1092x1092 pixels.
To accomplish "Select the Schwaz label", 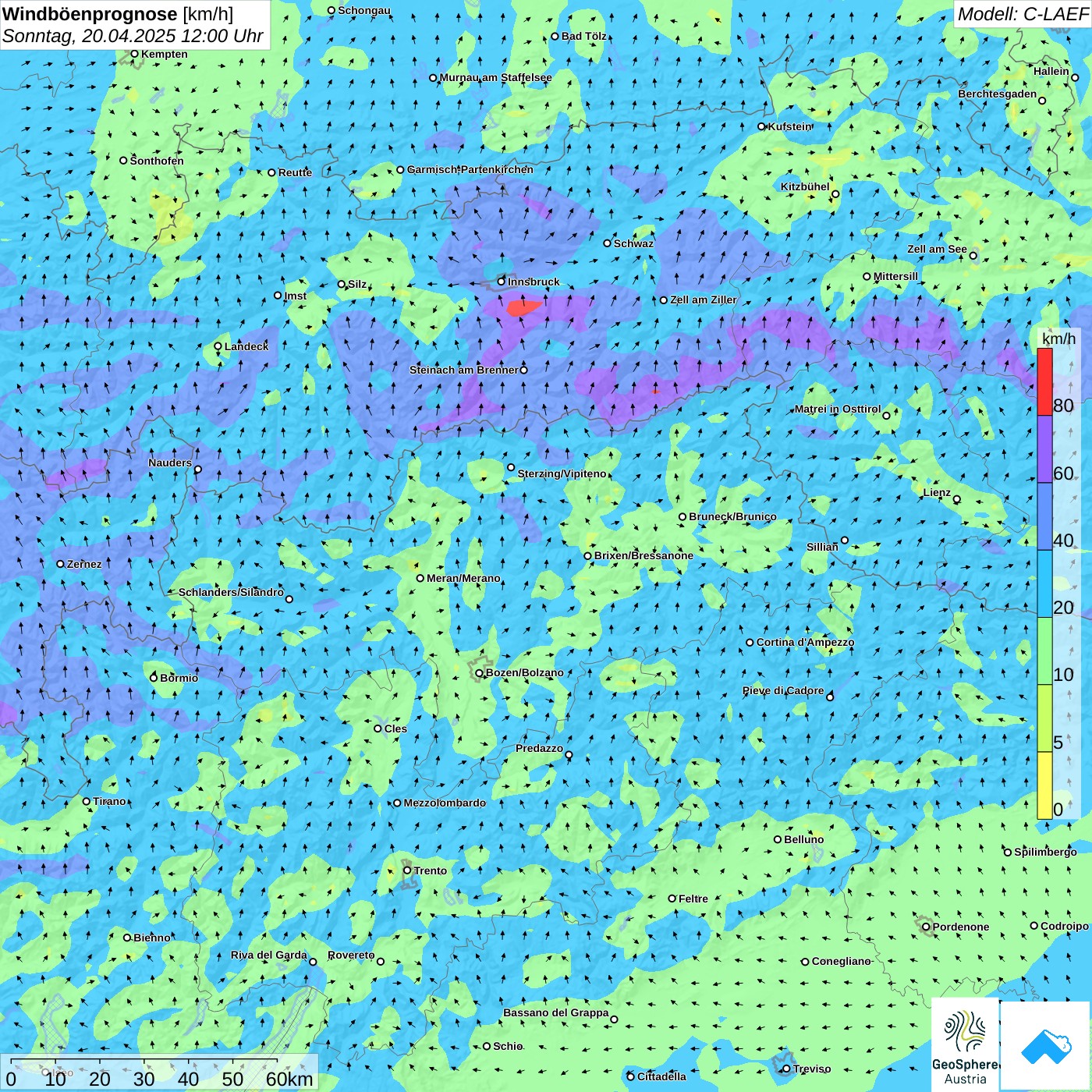I will (633, 243).
